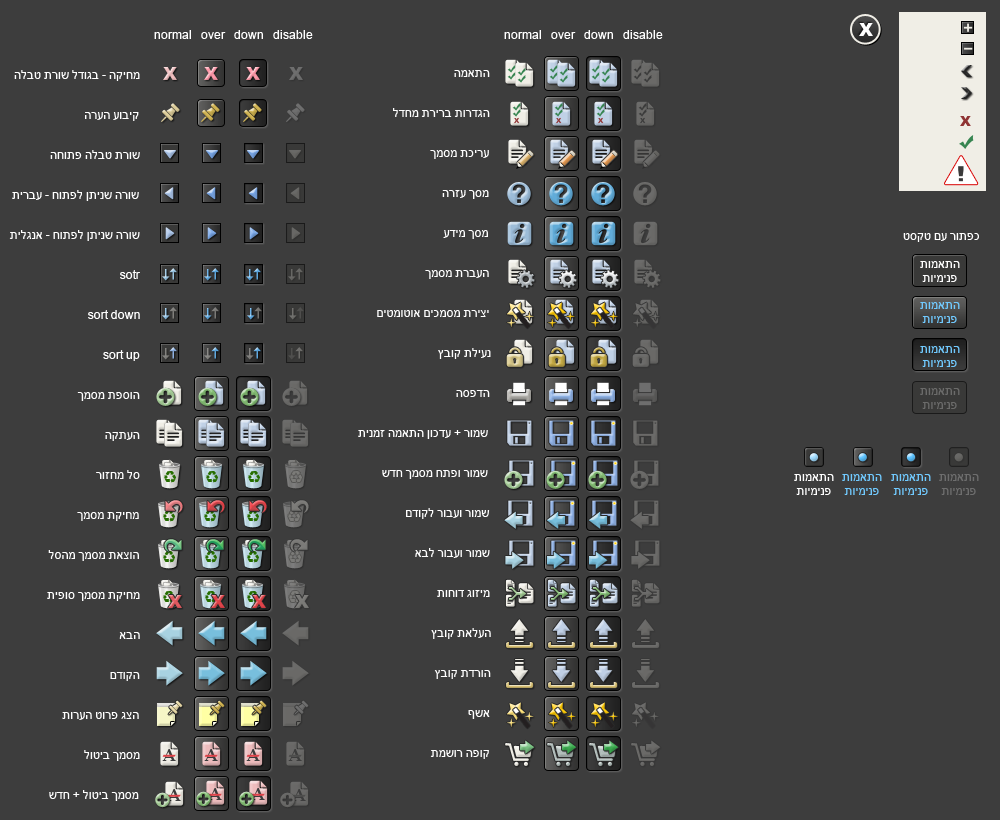Click the red warning triangle icon
The width and height of the screenshot is (1000, 820).
click(x=960, y=171)
